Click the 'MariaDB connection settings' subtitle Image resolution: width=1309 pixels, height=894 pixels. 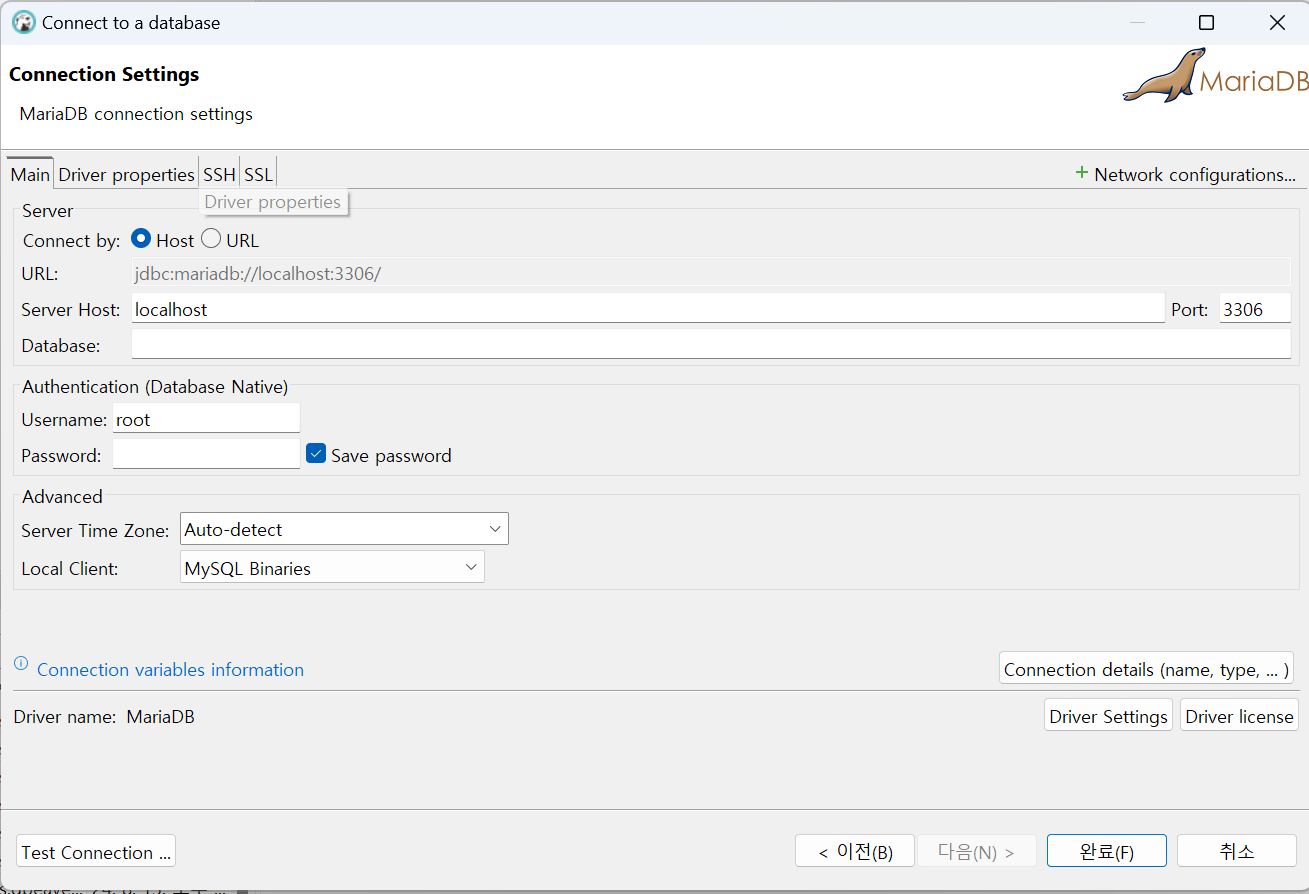click(x=136, y=114)
